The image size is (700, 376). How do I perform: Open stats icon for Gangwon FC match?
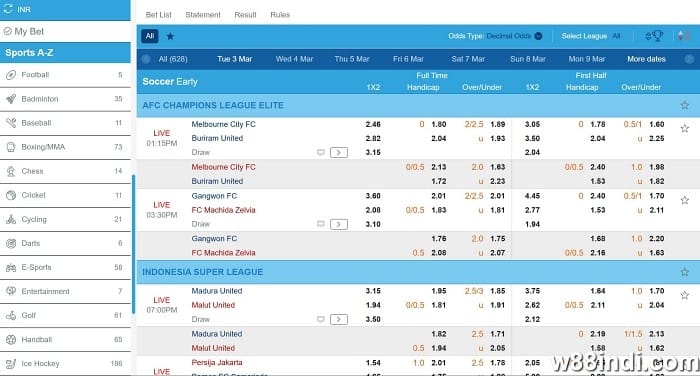pos(321,224)
